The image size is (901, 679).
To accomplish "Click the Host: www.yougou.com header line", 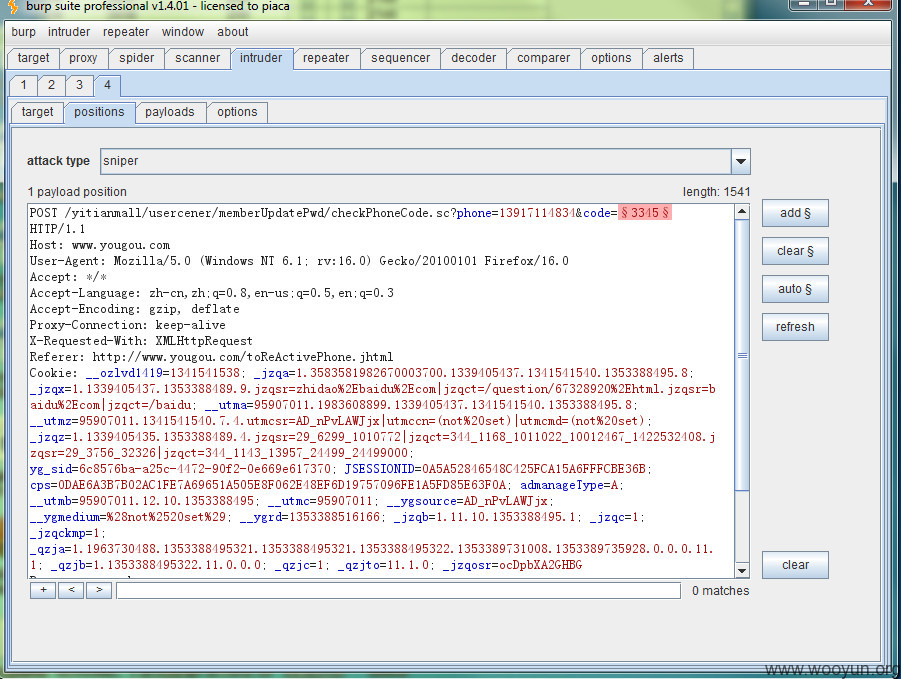I will [100, 245].
